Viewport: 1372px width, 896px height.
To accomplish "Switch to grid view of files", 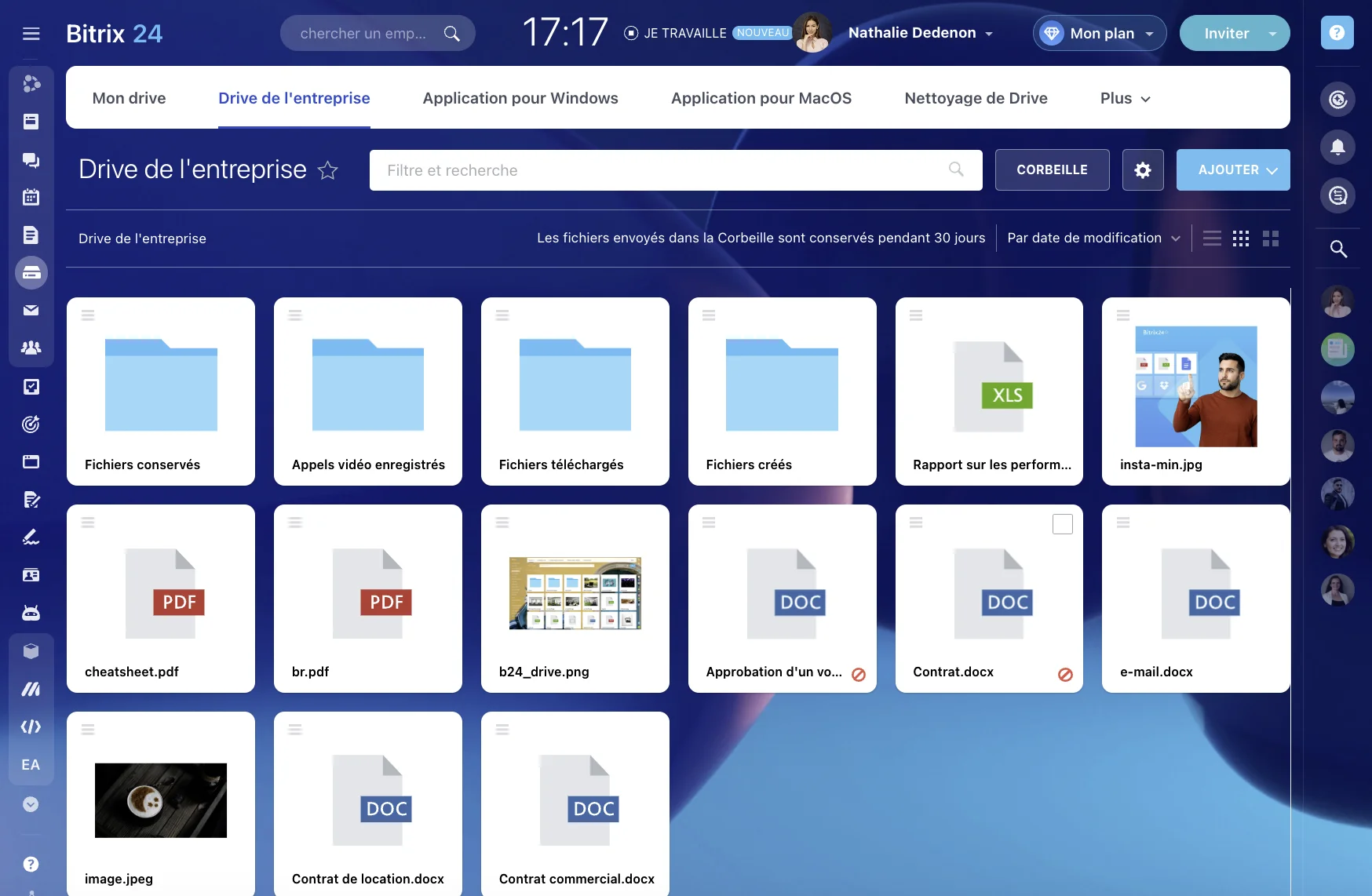I will pos(1240,238).
